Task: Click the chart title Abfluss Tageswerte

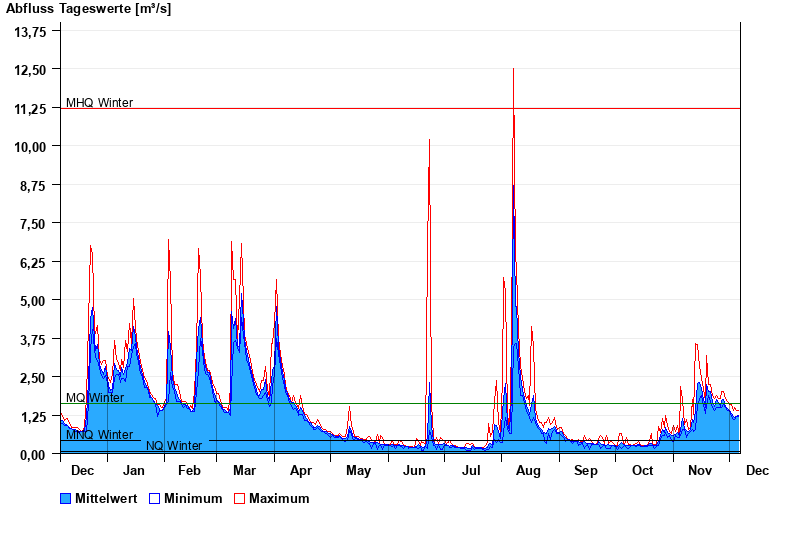Action: [81, 9]
